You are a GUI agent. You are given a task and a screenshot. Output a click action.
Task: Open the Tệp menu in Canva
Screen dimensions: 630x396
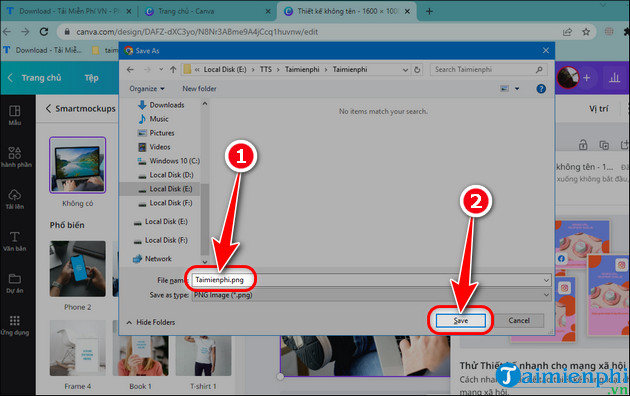[x=91, y=78]
